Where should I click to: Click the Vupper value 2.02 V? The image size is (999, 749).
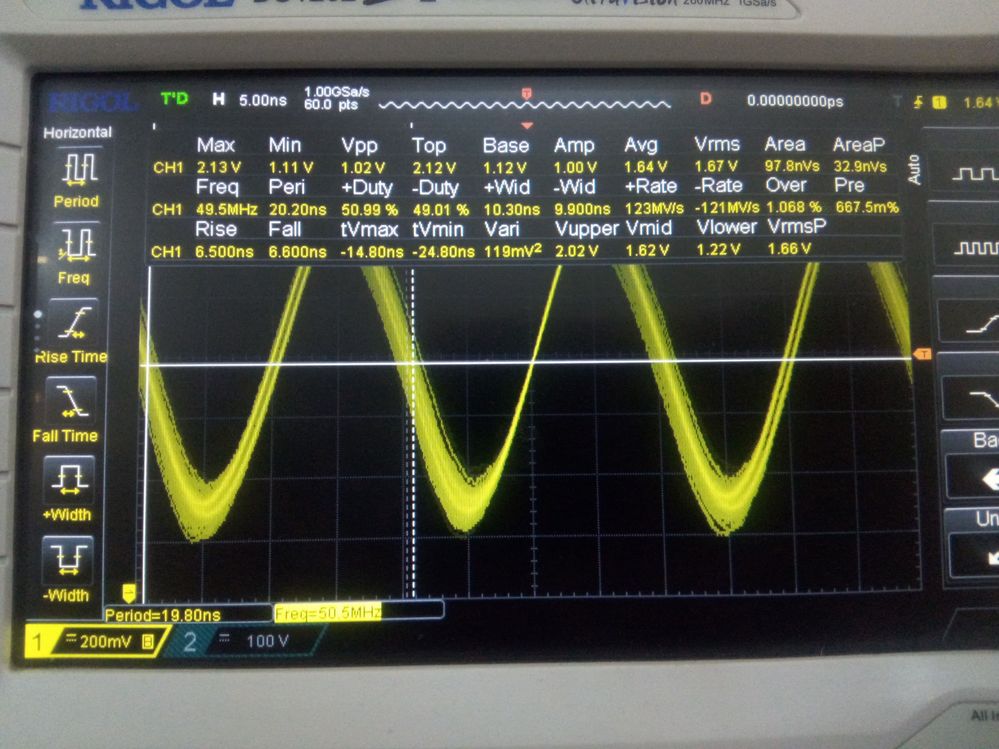pos(577,250)
